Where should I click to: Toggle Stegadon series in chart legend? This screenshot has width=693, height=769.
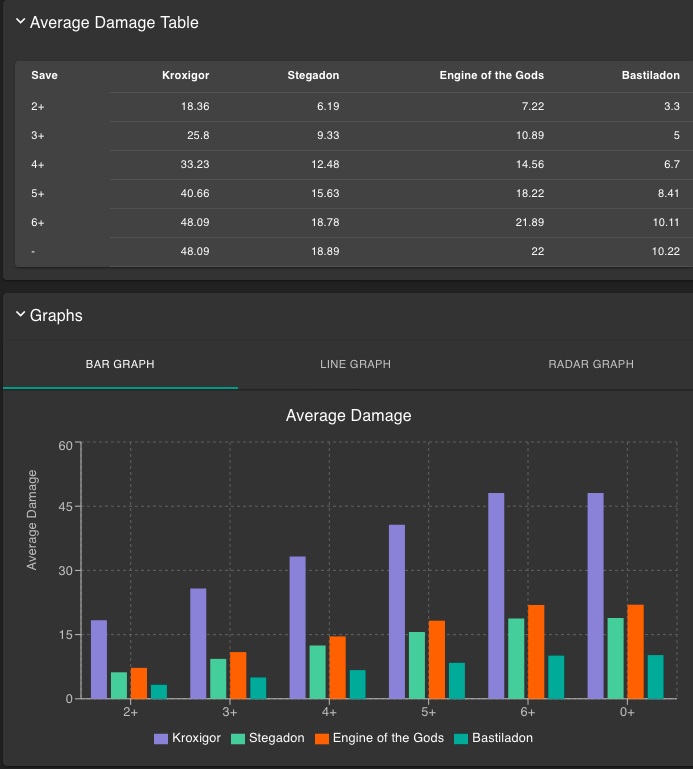click(x=268, y=738)
